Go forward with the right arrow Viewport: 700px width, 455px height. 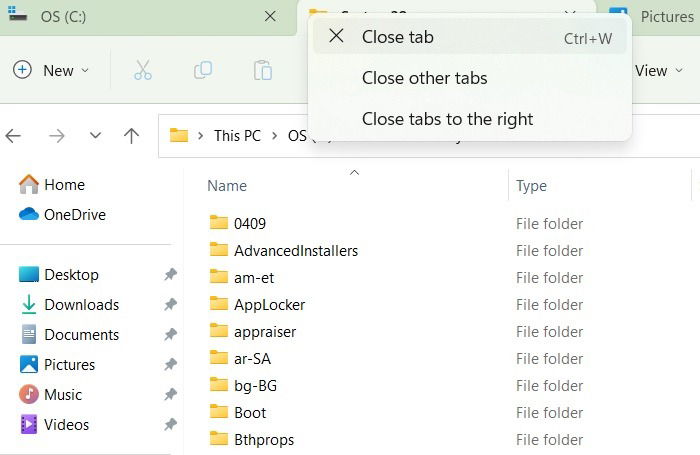(57, 136)
